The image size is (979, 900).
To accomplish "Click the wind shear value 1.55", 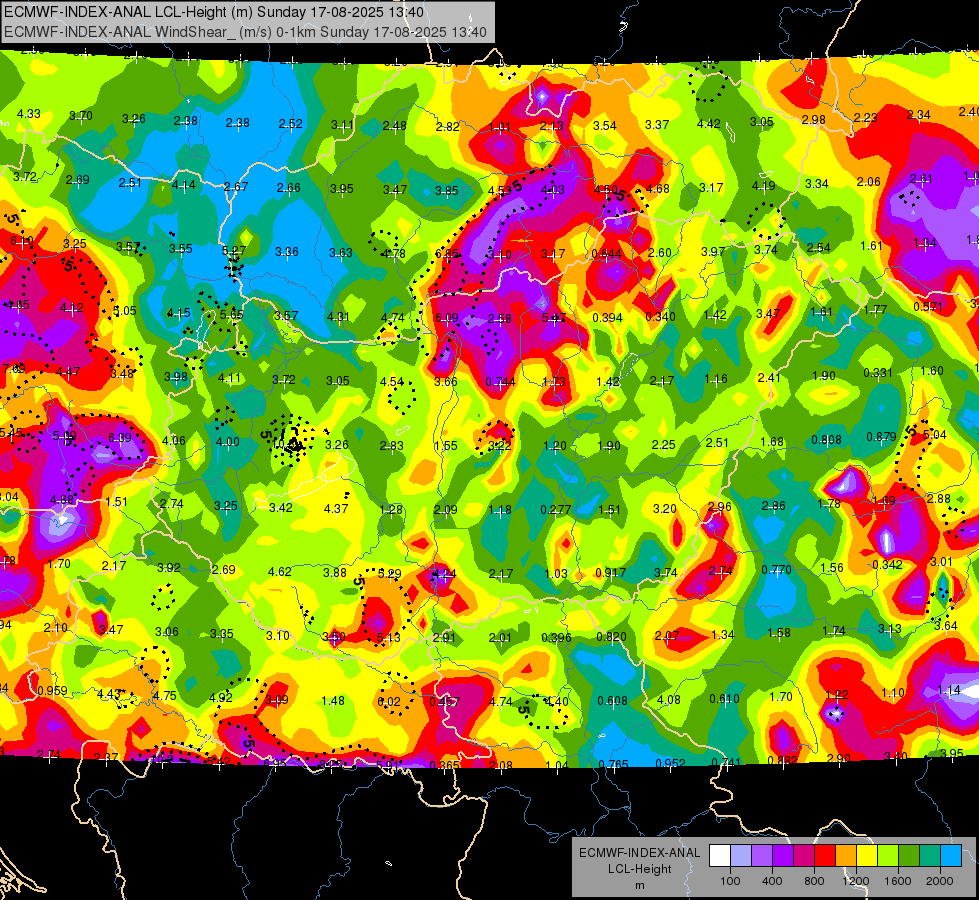I will [x=446, y=446].
